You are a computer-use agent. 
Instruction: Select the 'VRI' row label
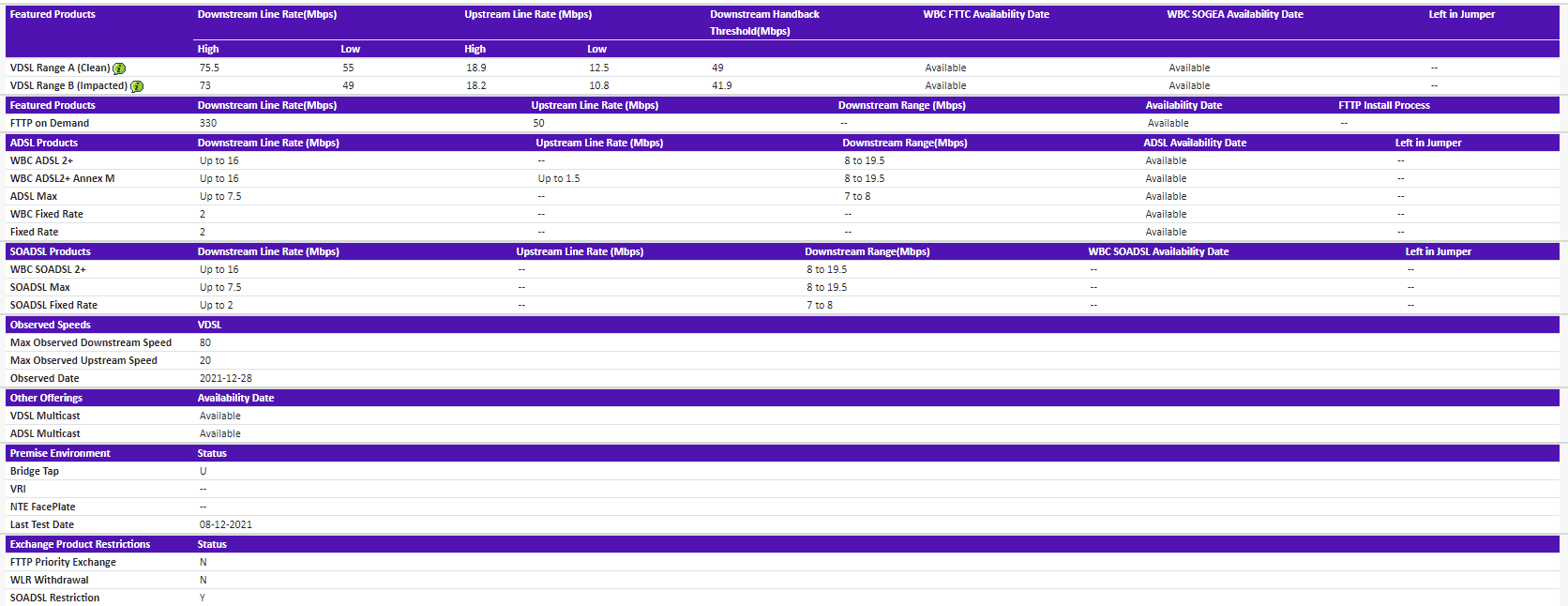18,489
